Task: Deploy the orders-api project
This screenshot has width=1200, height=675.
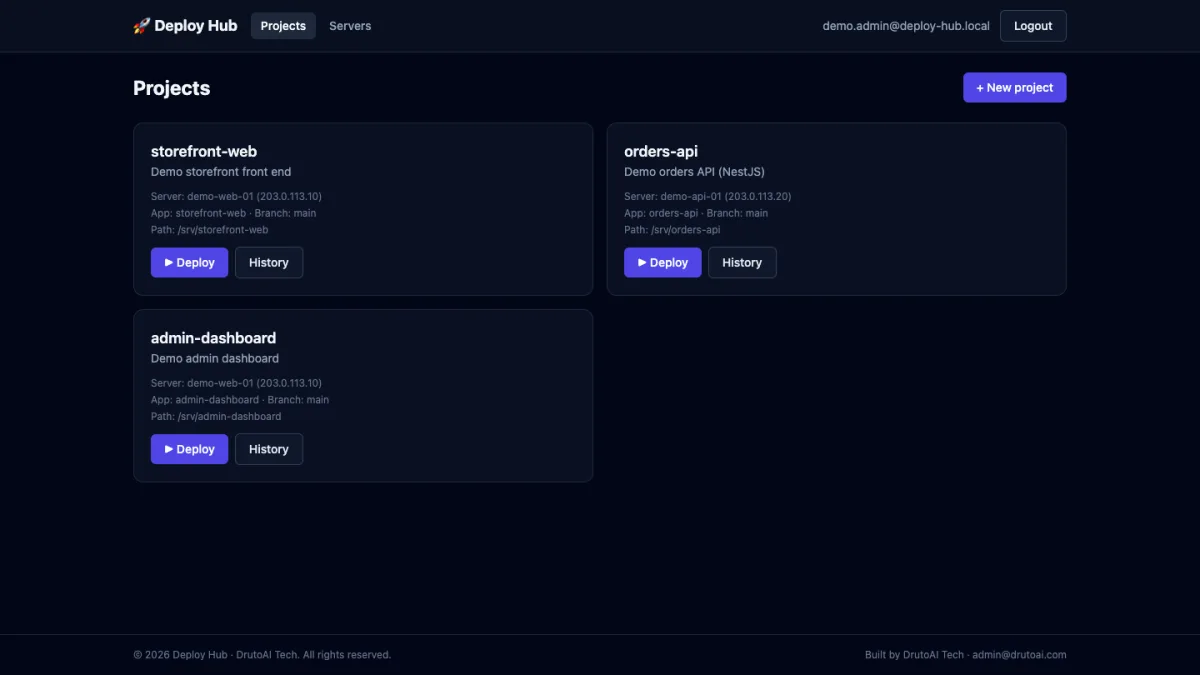Action: tap(663, 262)
